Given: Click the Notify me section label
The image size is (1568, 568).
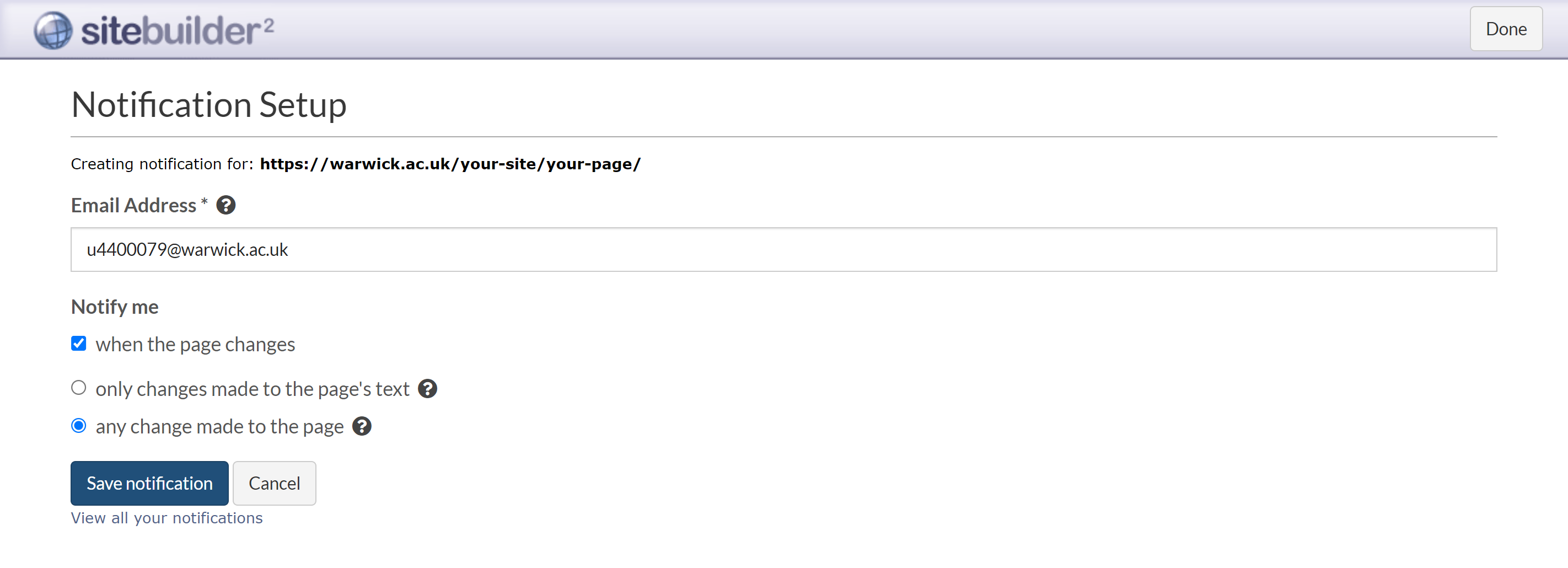Looking at the screenshot, I should (x=115, y=307).
